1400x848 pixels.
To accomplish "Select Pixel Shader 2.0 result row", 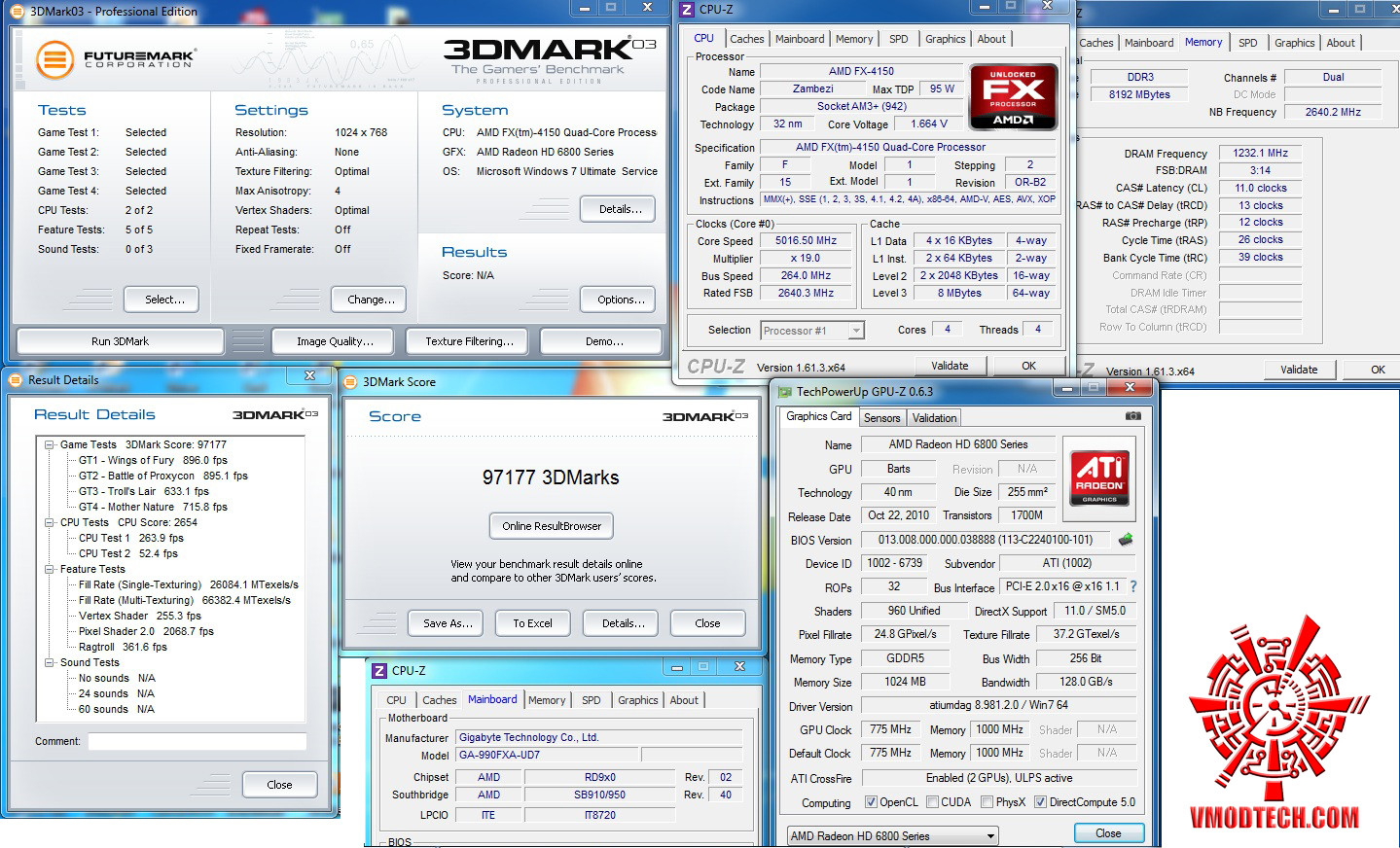I will pos(146,631).
